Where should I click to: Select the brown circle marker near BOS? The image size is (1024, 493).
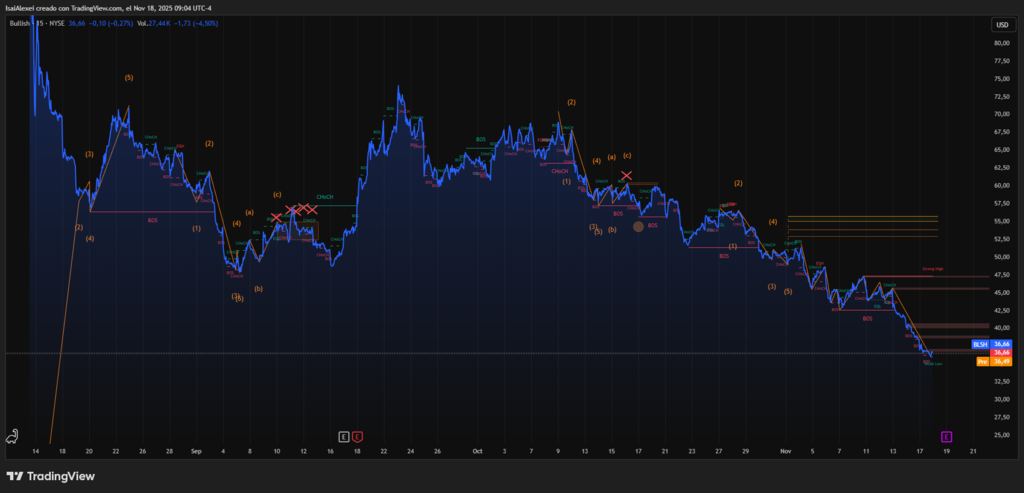point(638,227)
